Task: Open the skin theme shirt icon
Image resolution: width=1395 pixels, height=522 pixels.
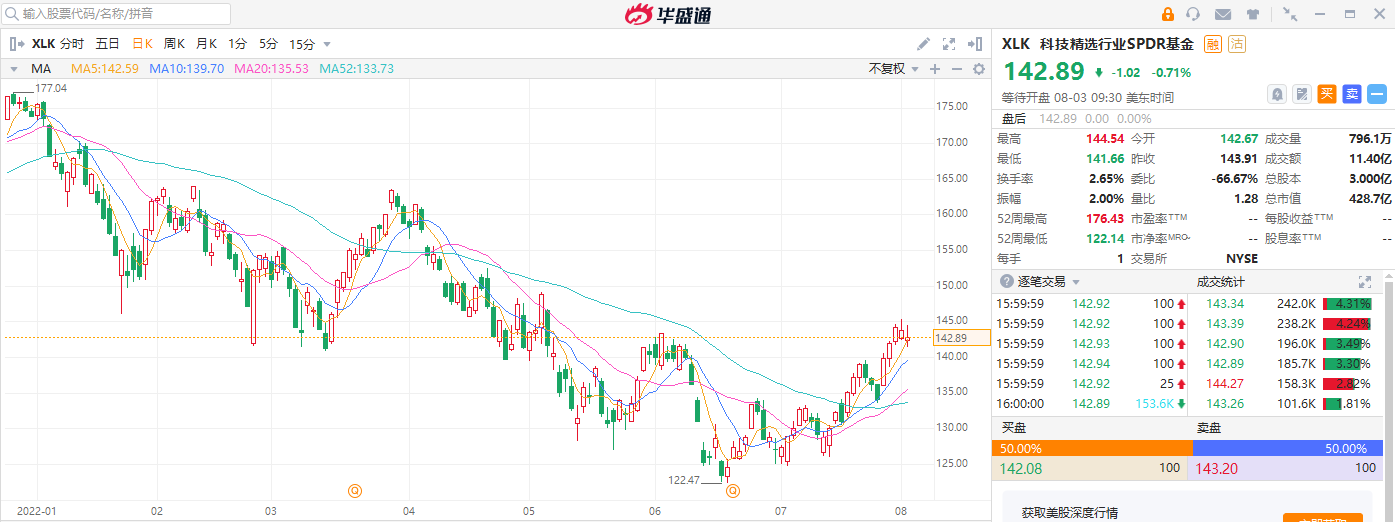Action: point(1252,14)
